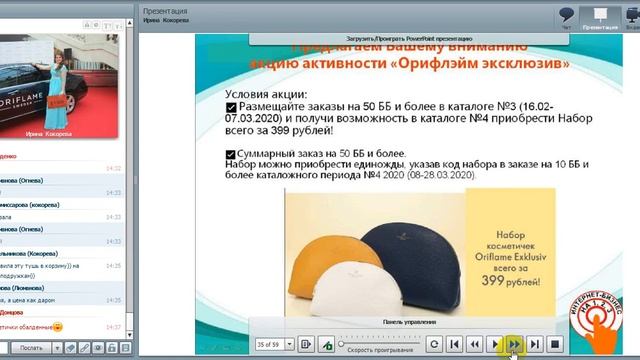Click the lock icon above the video

click(x=87, y=25)
